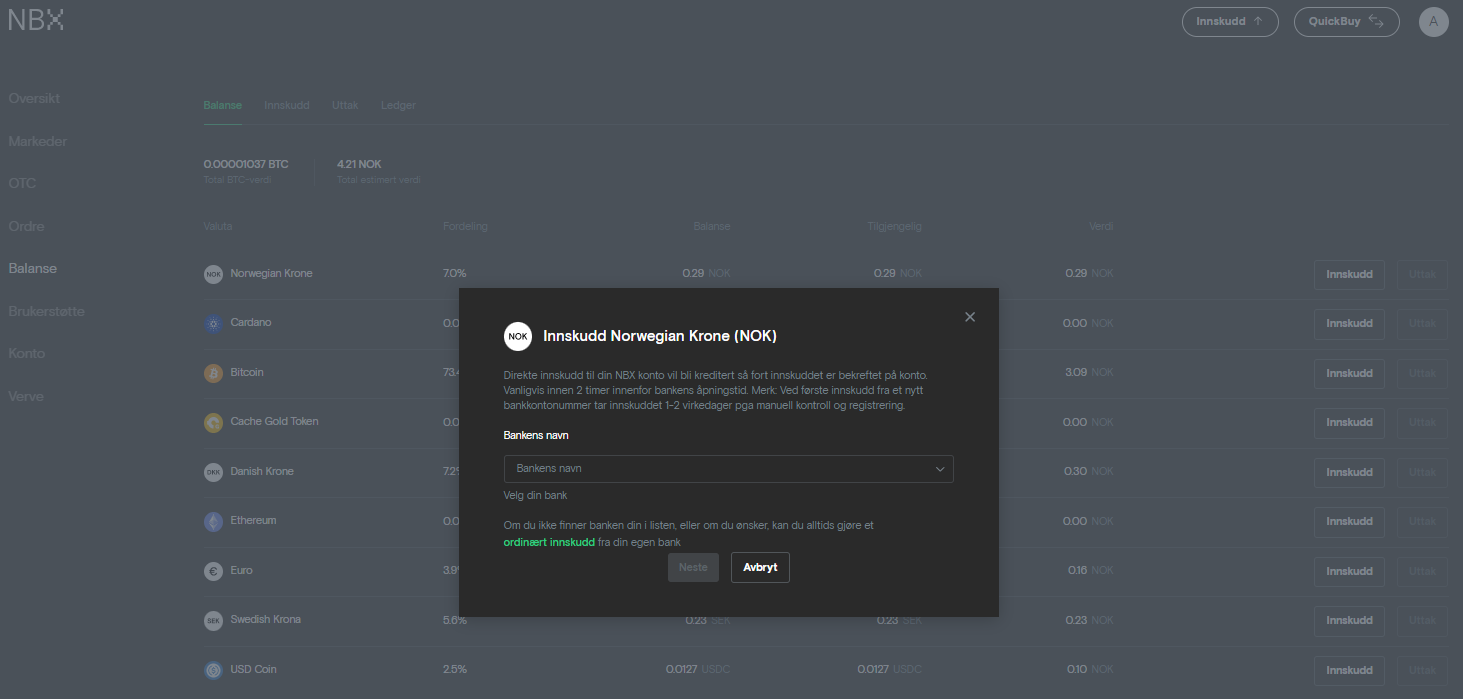
Task: Switch to the Uttak tab
Action: click(345, 105)
